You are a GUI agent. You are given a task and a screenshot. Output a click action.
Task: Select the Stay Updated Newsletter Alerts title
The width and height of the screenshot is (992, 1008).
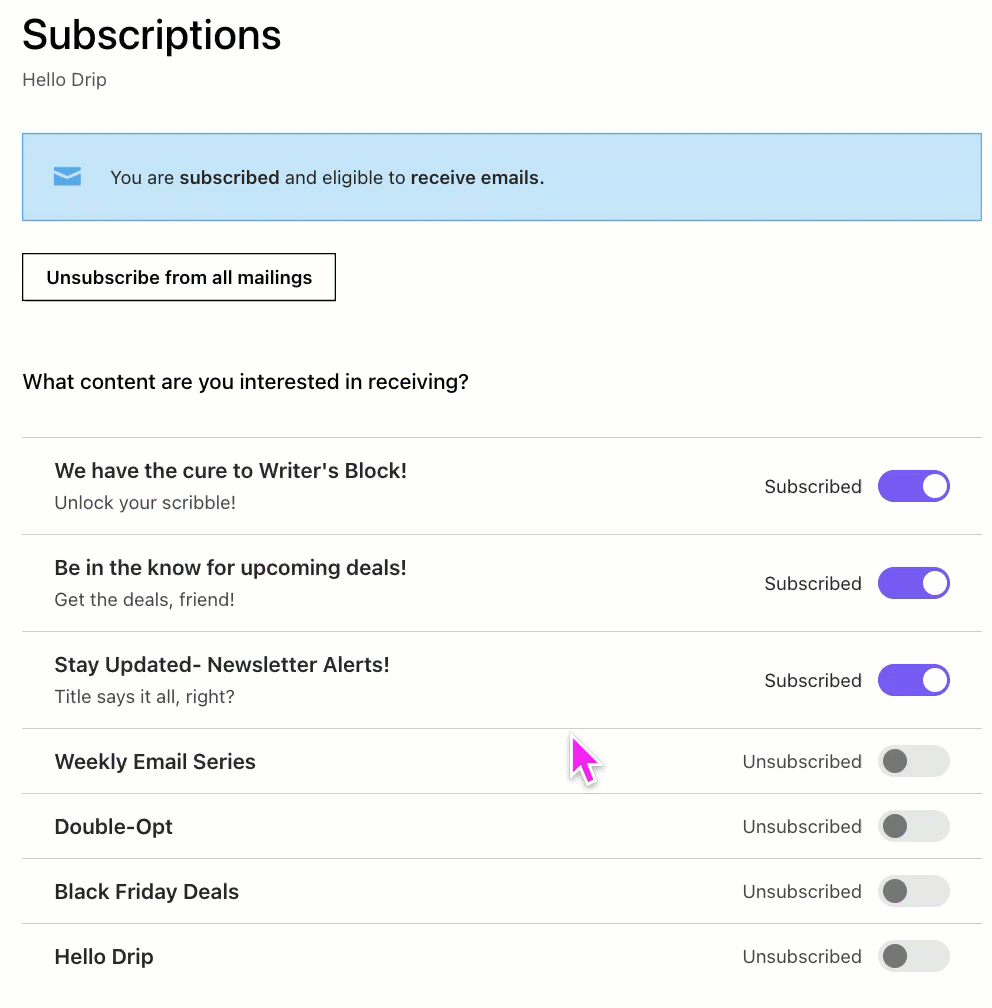pos(222,664)
